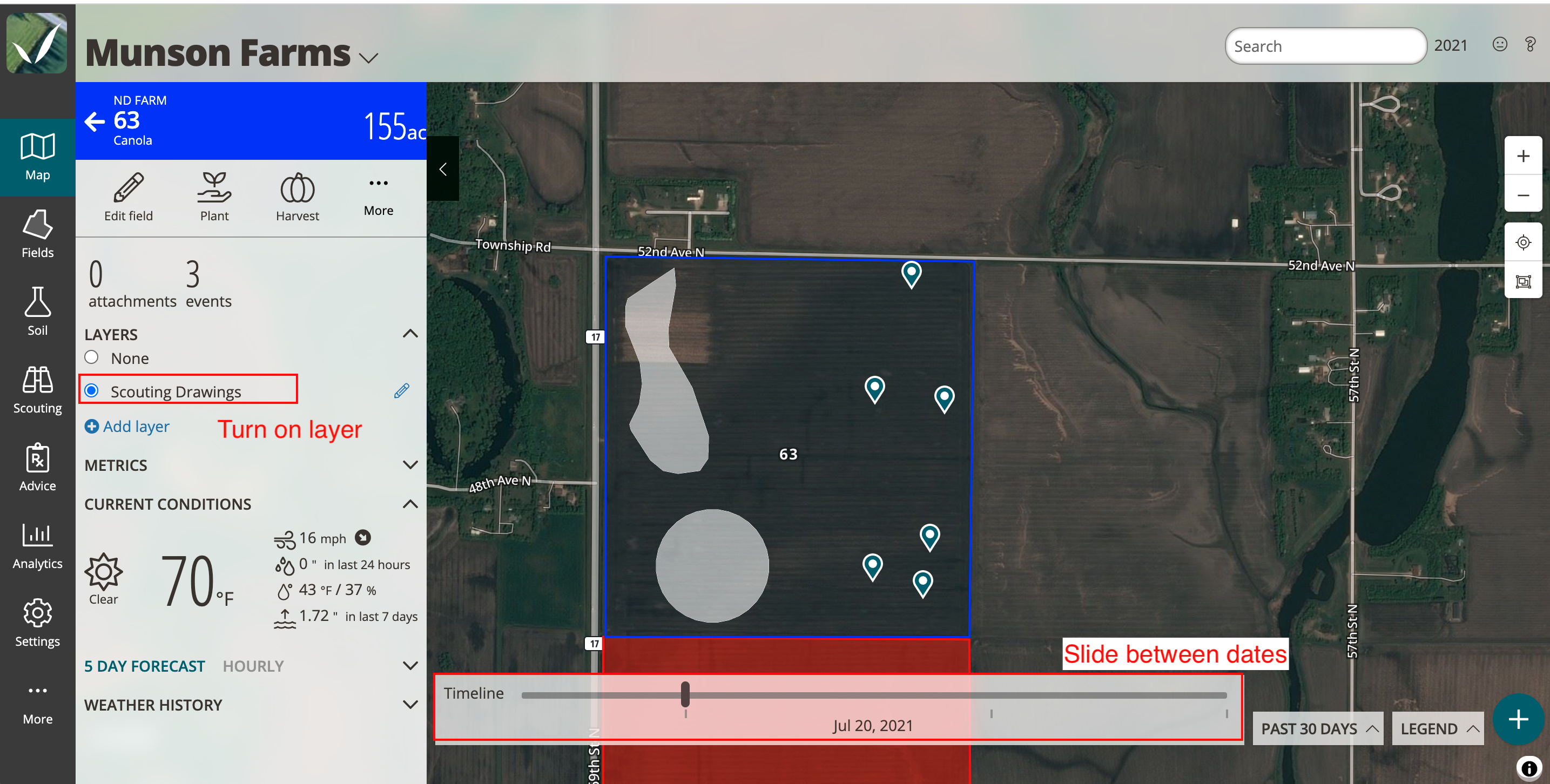This screenshot has width=1550, height=784.
Task: Select the Scouting Drawings layer radio
Action: [91, 391]
